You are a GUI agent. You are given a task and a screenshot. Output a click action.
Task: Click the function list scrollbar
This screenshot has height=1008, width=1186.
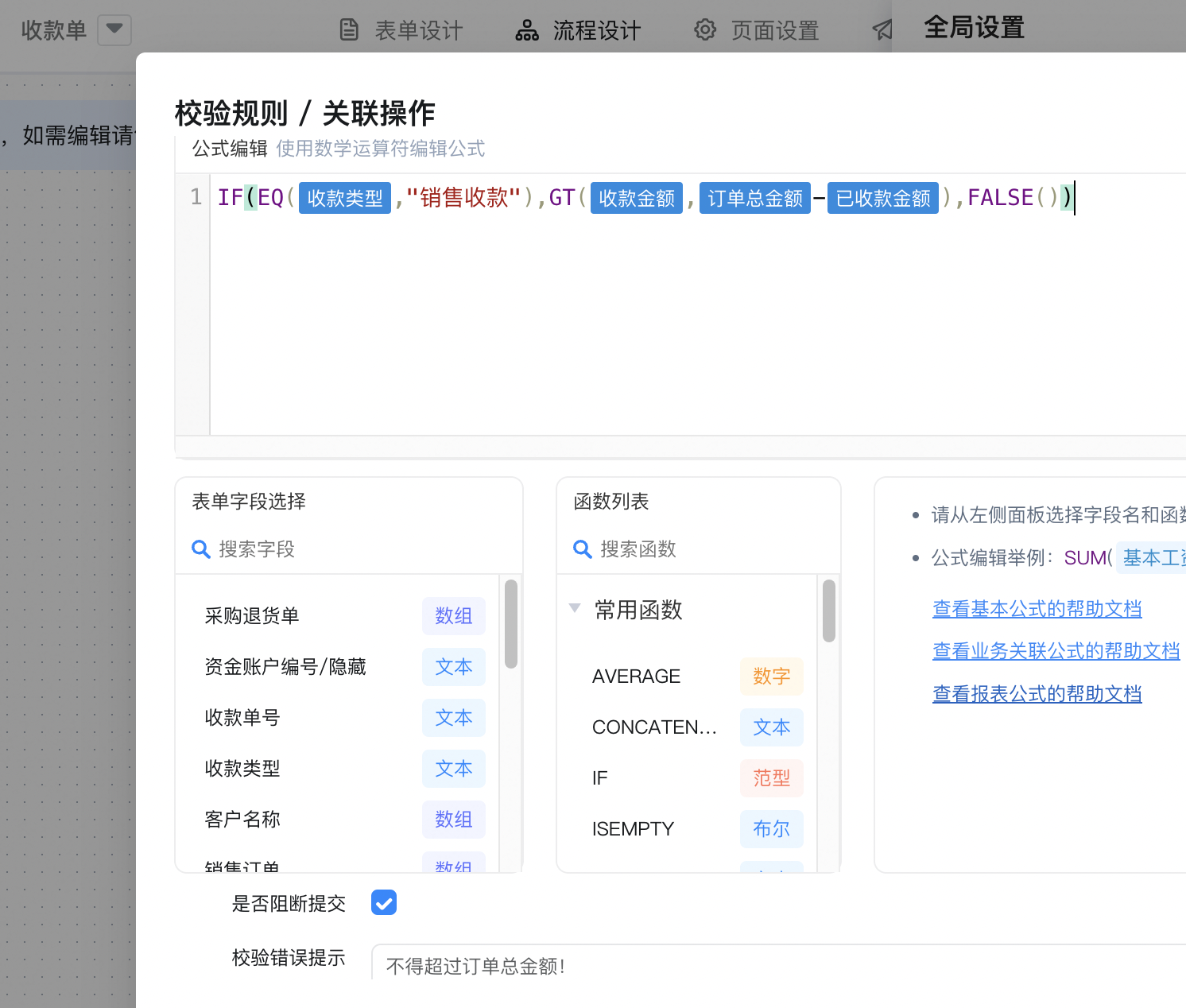[x=829, y=611]
